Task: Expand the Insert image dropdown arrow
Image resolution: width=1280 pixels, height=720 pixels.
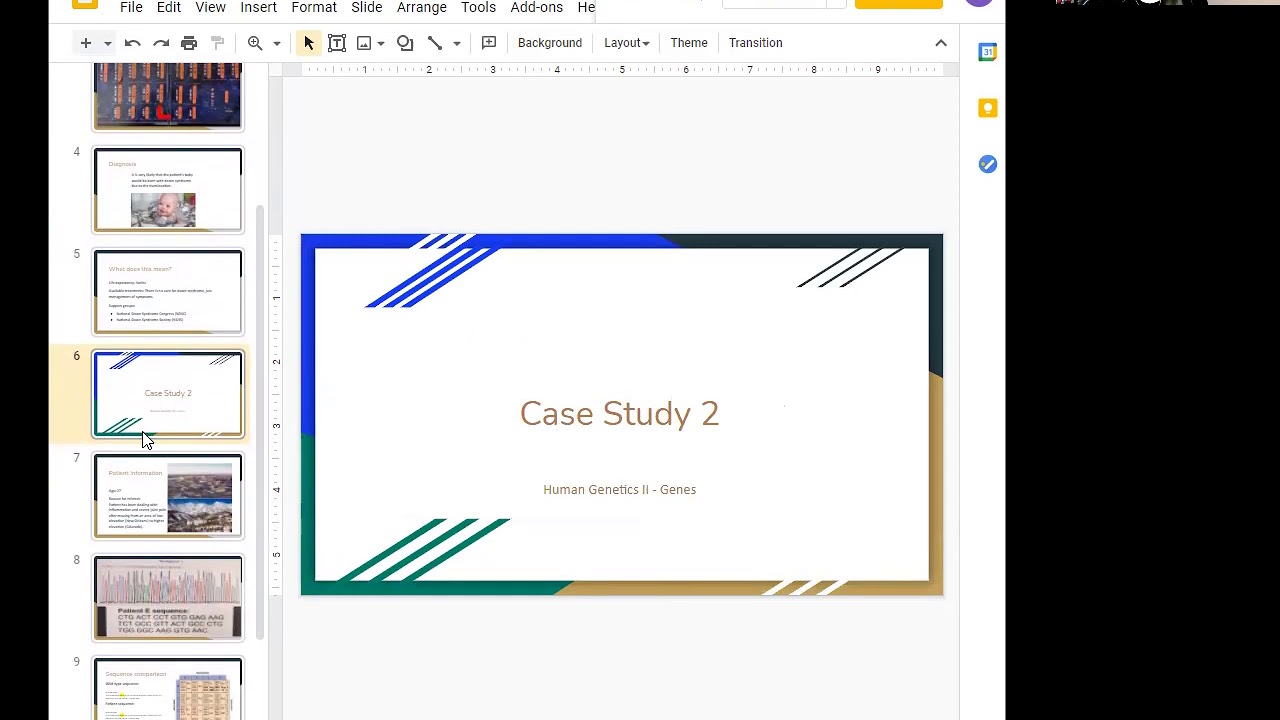Action: tap(381, 44)
